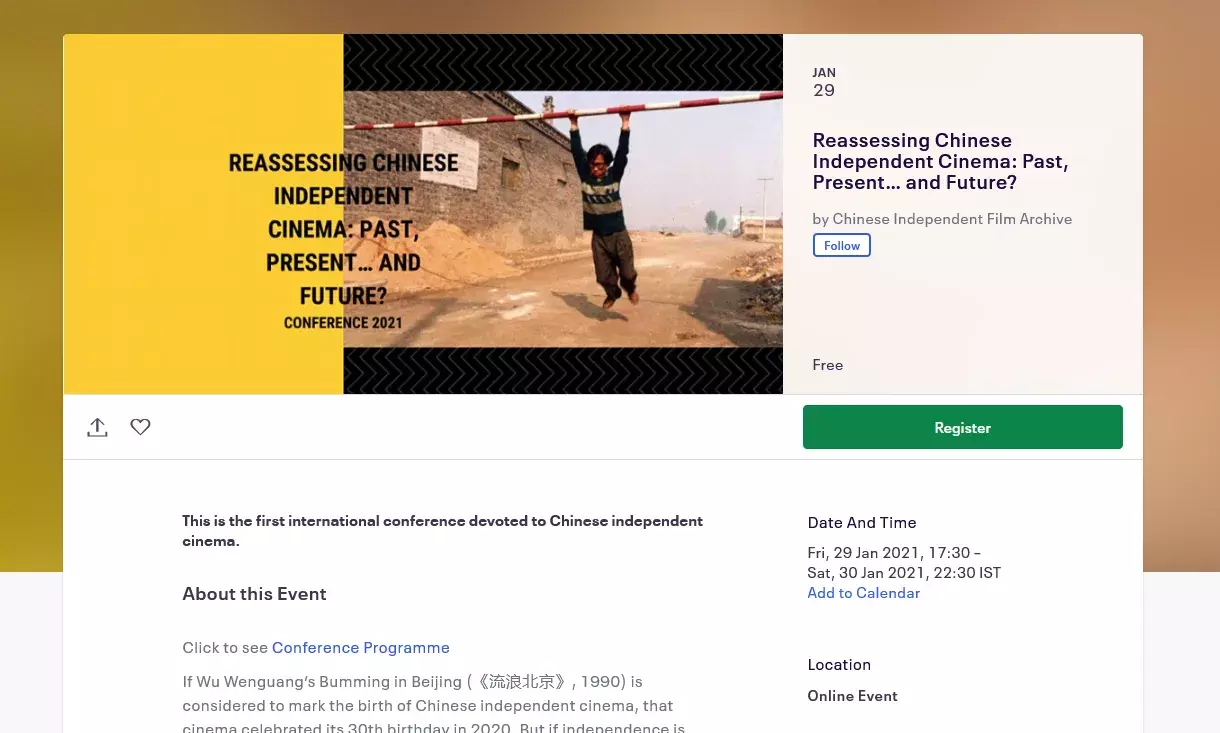Click the Follow button for the organizer
The width and height of the screenshot is (1220, 733).
click(841, 245)
